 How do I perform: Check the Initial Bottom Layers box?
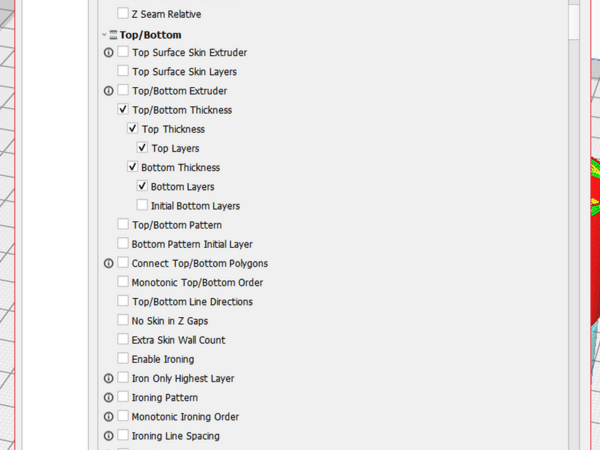pos(142,206)
